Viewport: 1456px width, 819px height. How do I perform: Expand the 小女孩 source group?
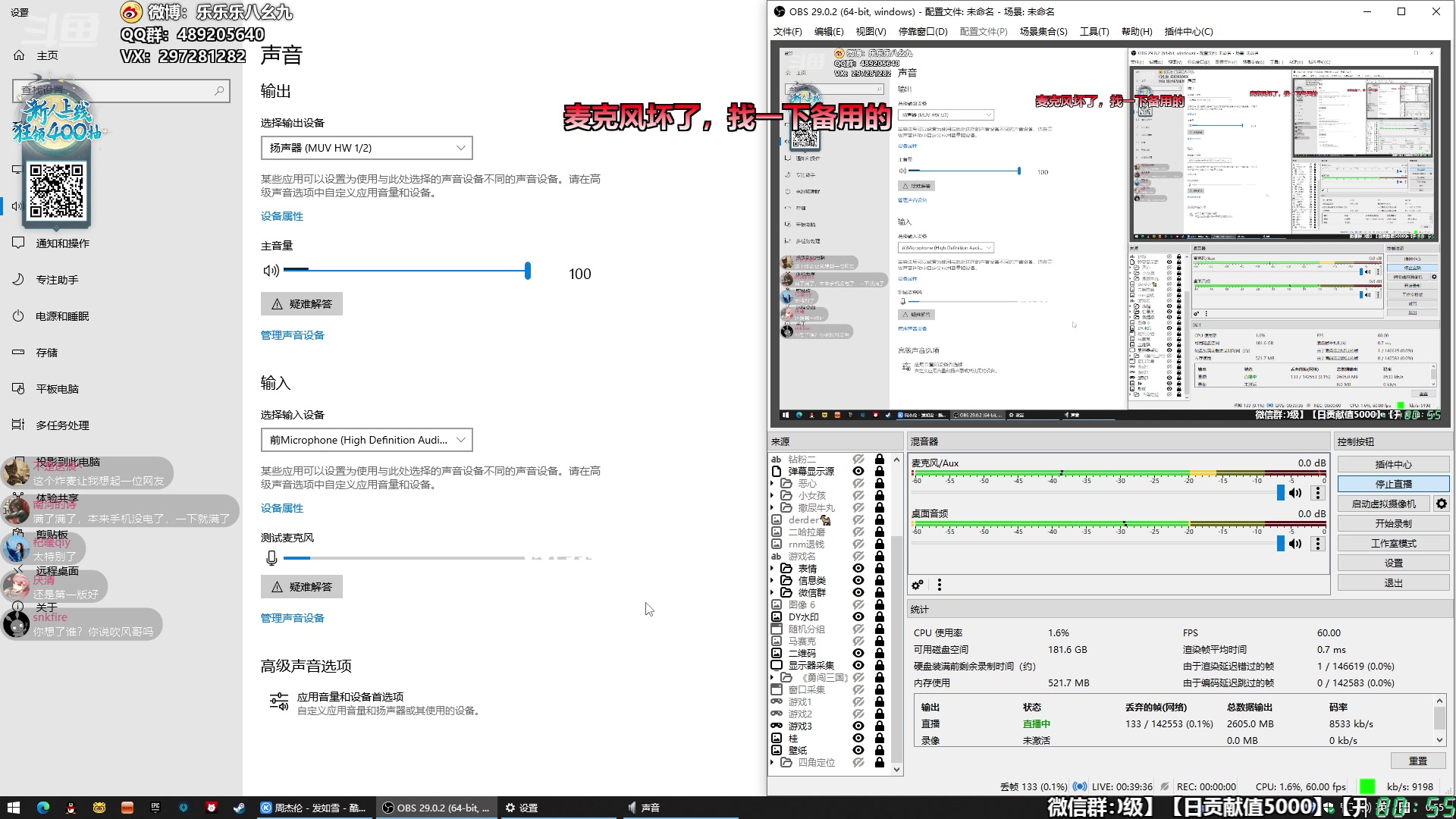pos(773,495)
